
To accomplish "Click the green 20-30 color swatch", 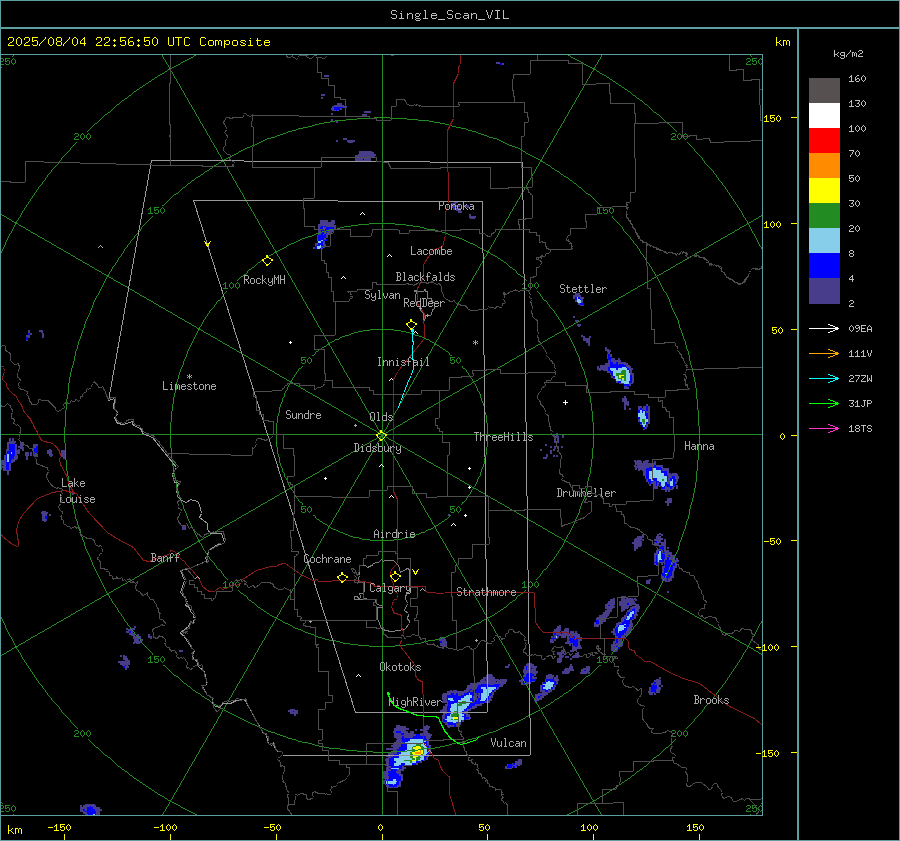I will pyautogui.click(x=824, y=216).
